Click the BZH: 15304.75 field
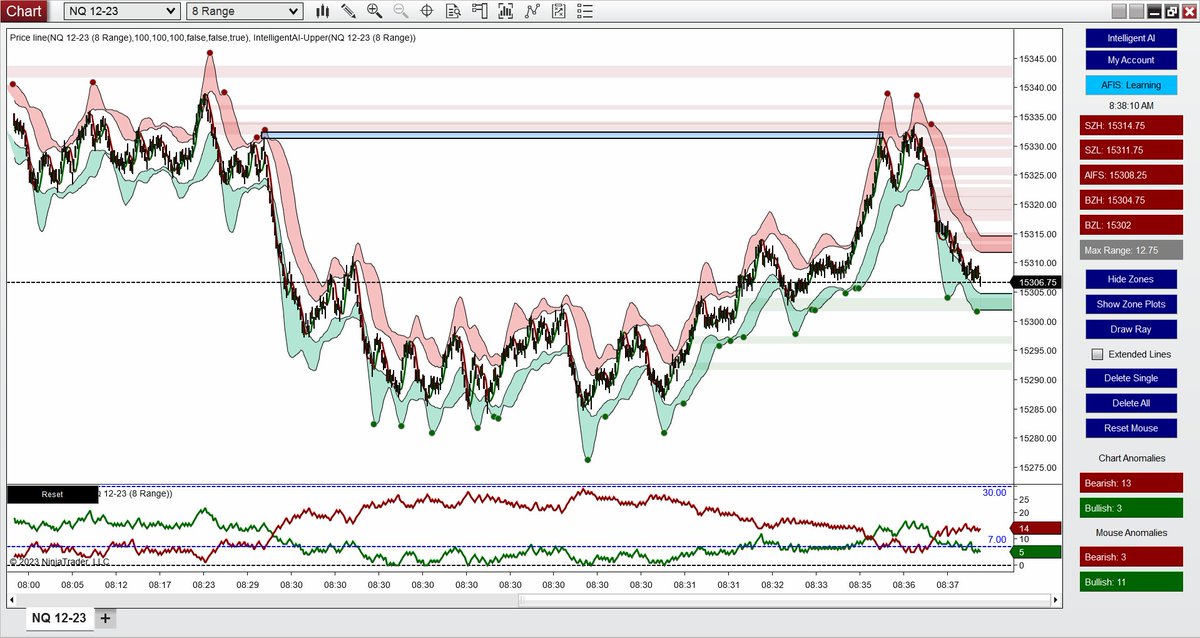 click(x=1131, y=200)
